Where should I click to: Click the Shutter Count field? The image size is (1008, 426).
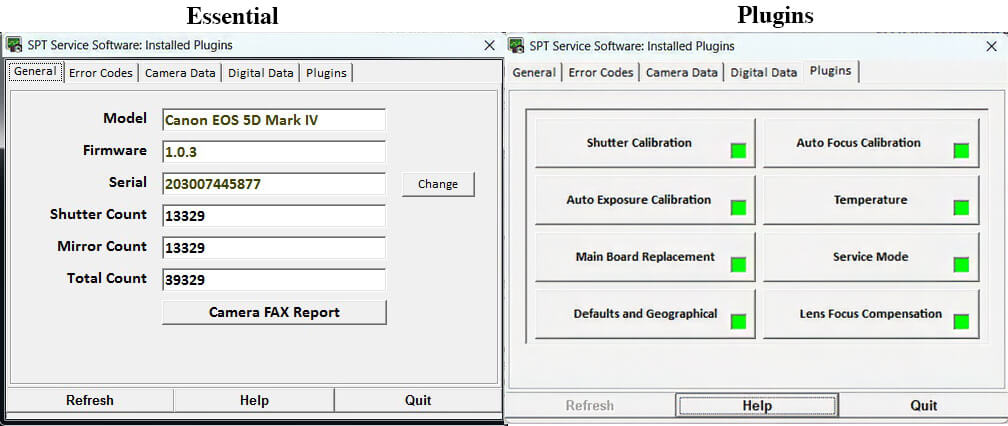point(274,216)
